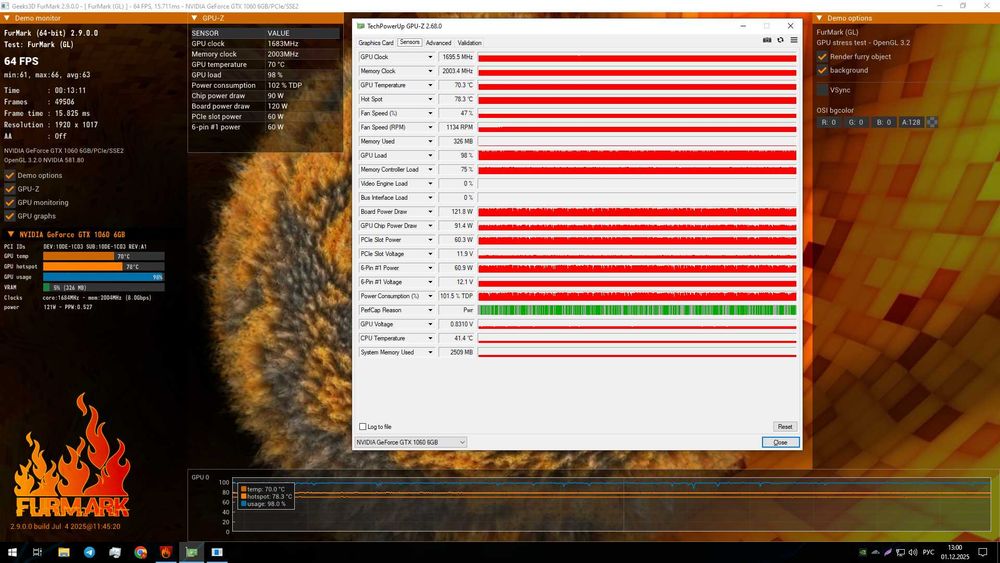This screenshot has width=1000, height=563.
Task: Click the Reset button in GPU-Z
Action: (x=785, y=427)
